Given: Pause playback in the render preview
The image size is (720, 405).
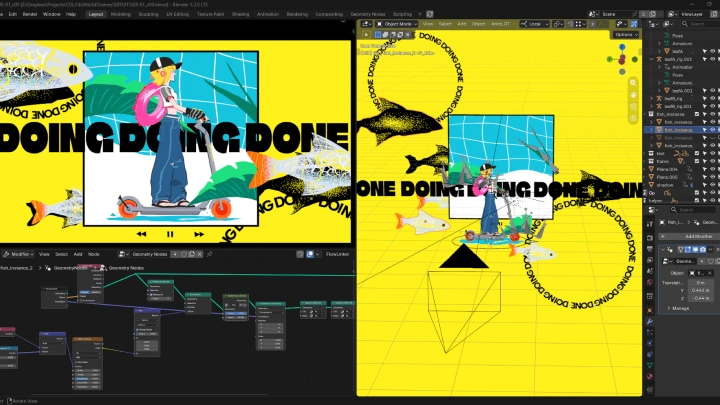Looking at the screenshot, I should [x=170, y=234].
